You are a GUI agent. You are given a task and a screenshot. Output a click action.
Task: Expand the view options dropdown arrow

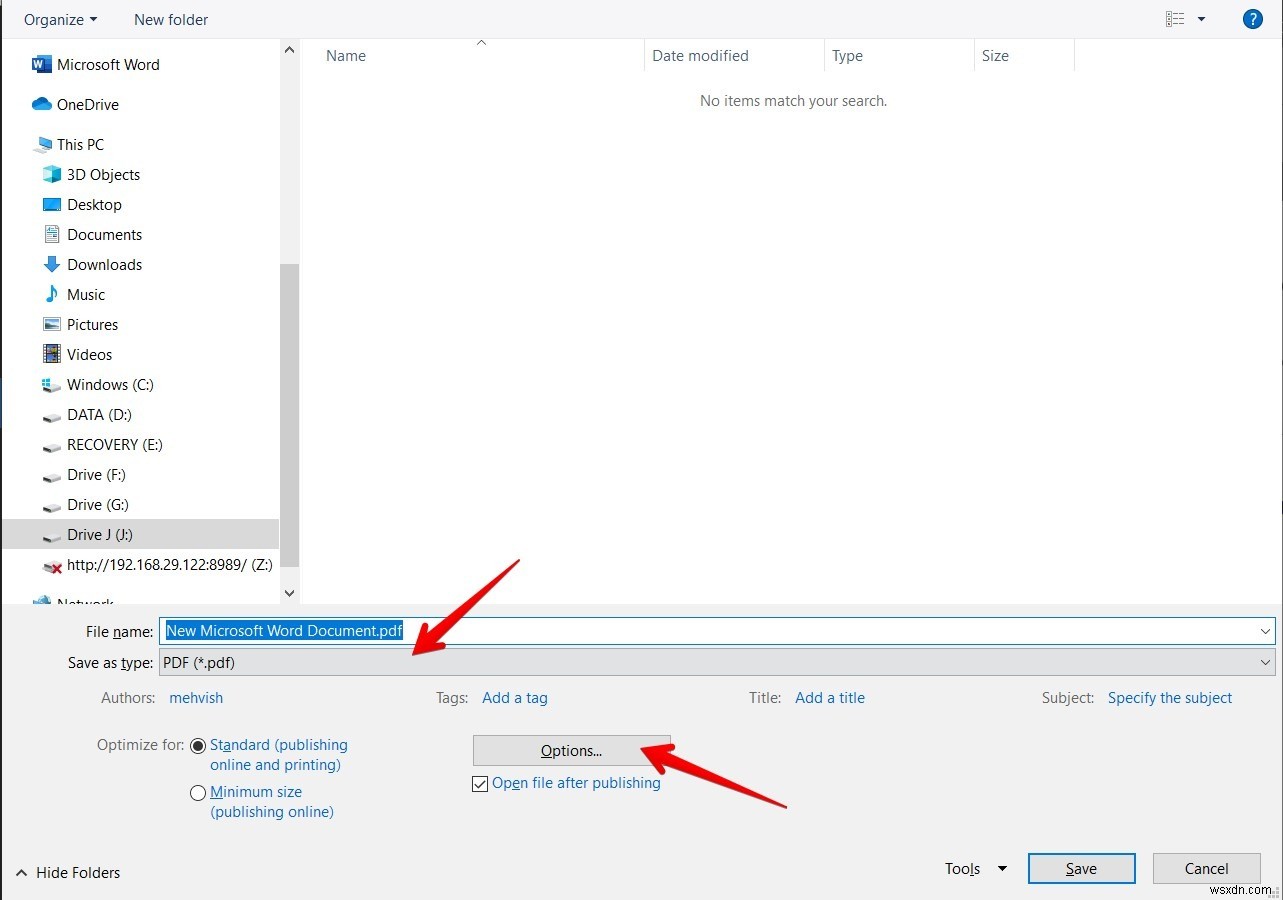(1201, 19)
